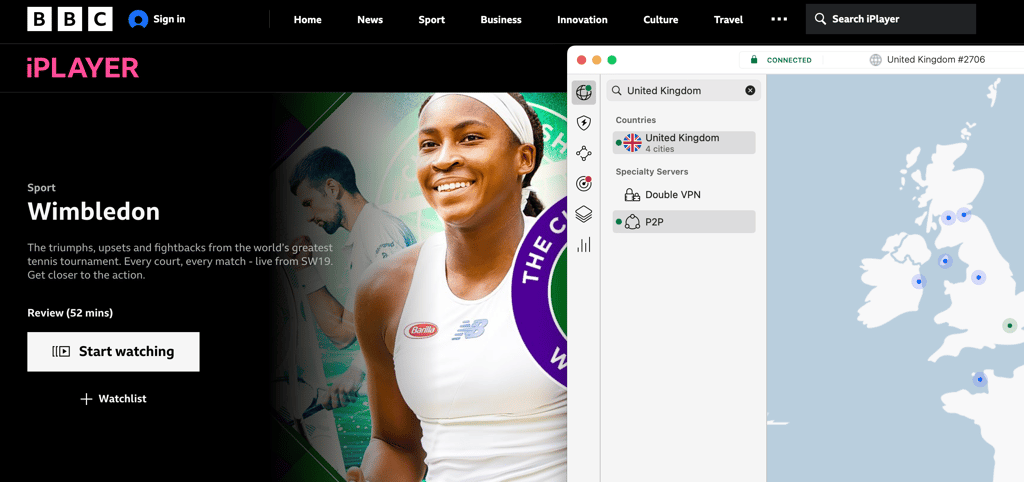The image size is (1024, 482).
Task: Open the VPN globe servers tab
Action: click(x=584, y=93)
